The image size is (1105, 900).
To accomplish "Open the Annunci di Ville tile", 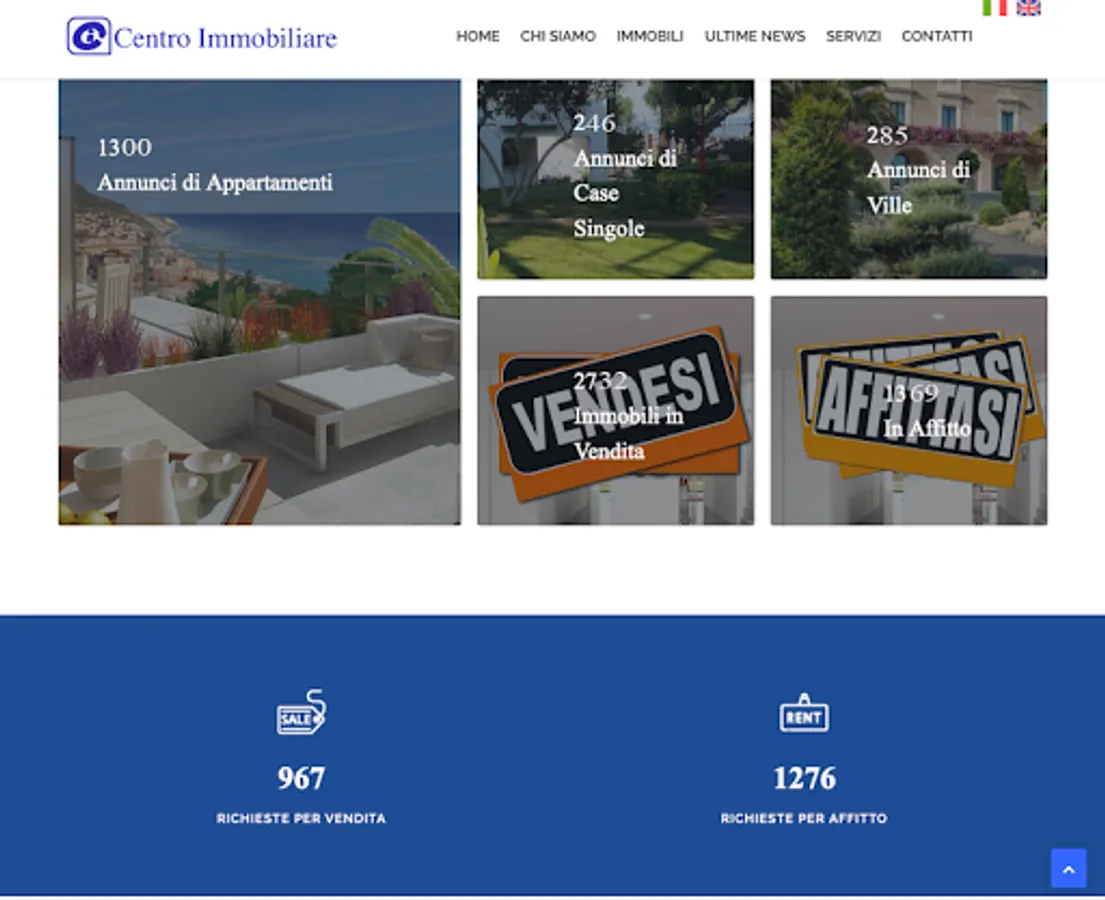I will 908,179.
